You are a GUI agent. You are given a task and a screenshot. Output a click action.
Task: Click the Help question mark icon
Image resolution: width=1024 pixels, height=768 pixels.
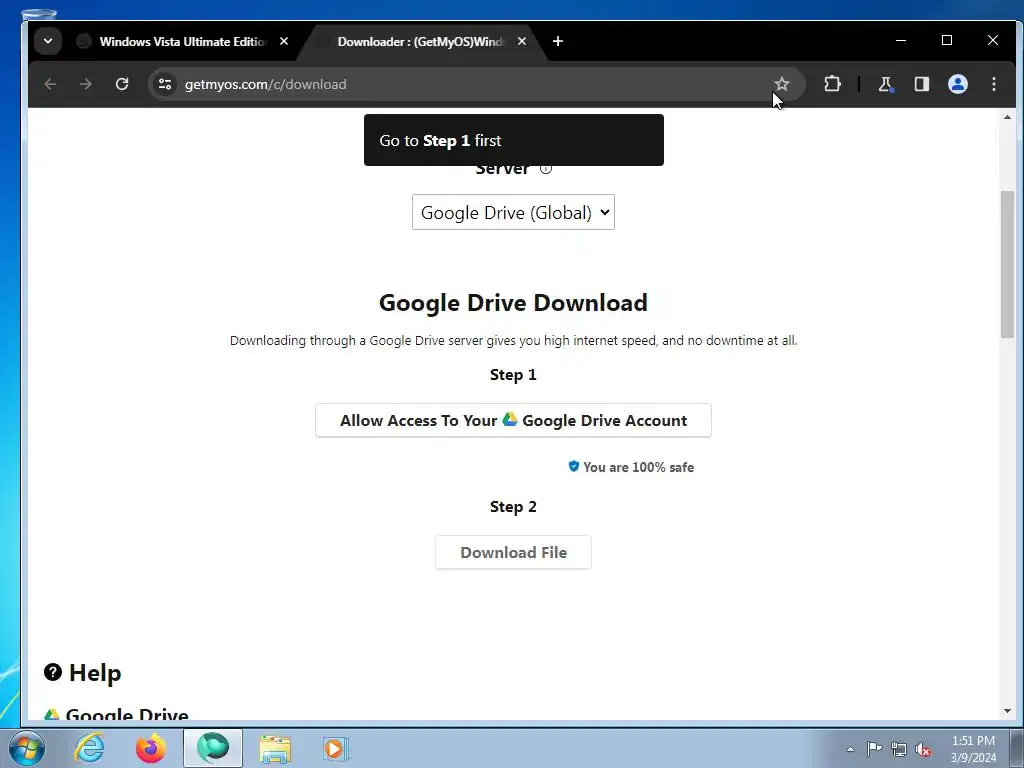pos(53,672)
